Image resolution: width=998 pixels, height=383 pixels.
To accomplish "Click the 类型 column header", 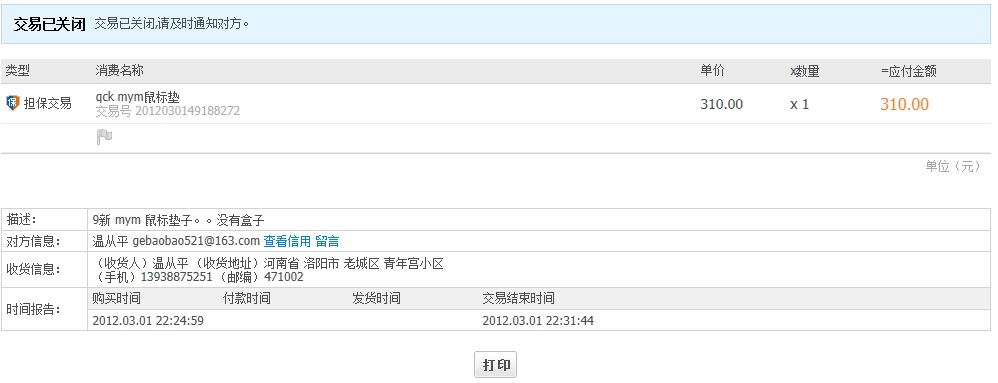I will [18, 71].
